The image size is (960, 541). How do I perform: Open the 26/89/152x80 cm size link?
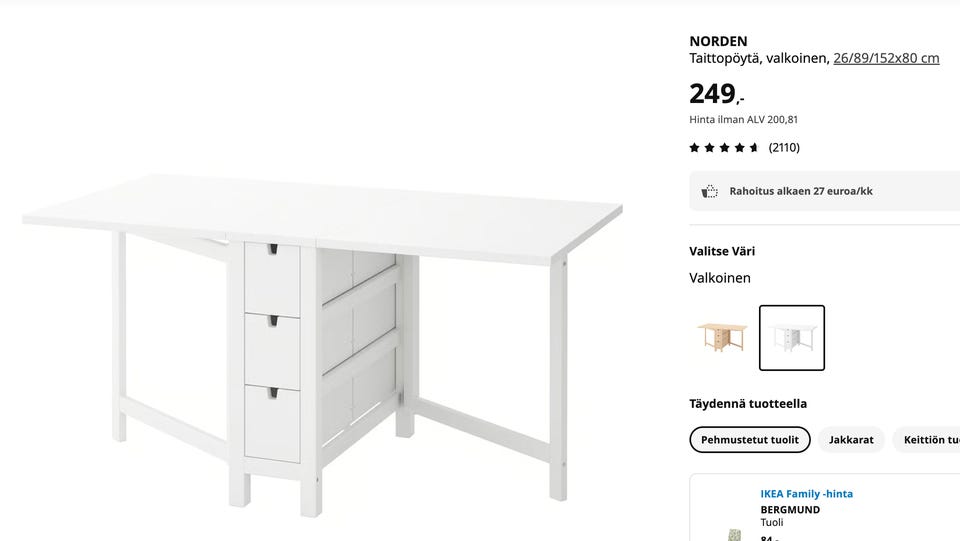point(886,58)
